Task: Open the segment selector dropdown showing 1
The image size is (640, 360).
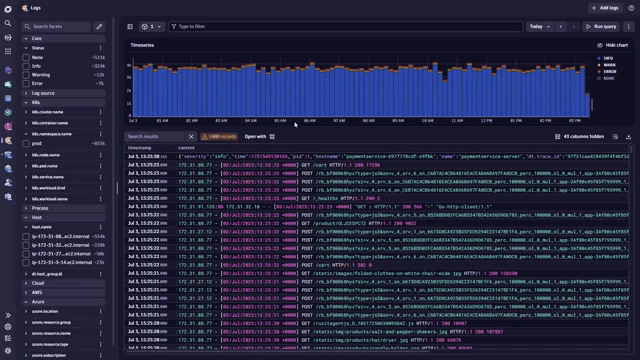Action: (x=151, y=27)
